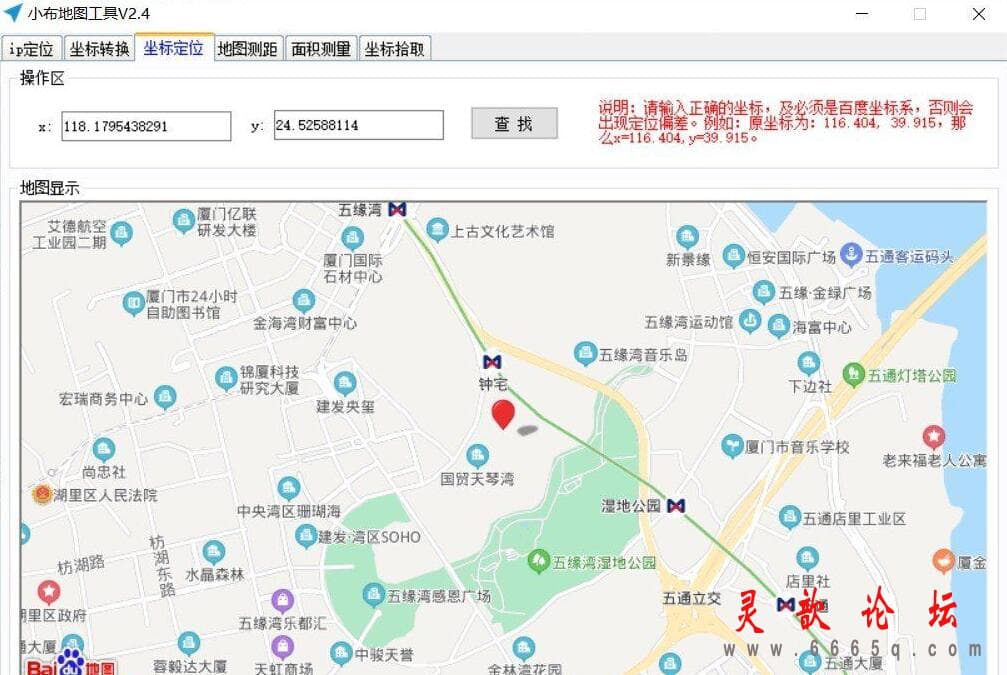Click the 五缘湾湿地公园 green park icon

tap(538, 561)
